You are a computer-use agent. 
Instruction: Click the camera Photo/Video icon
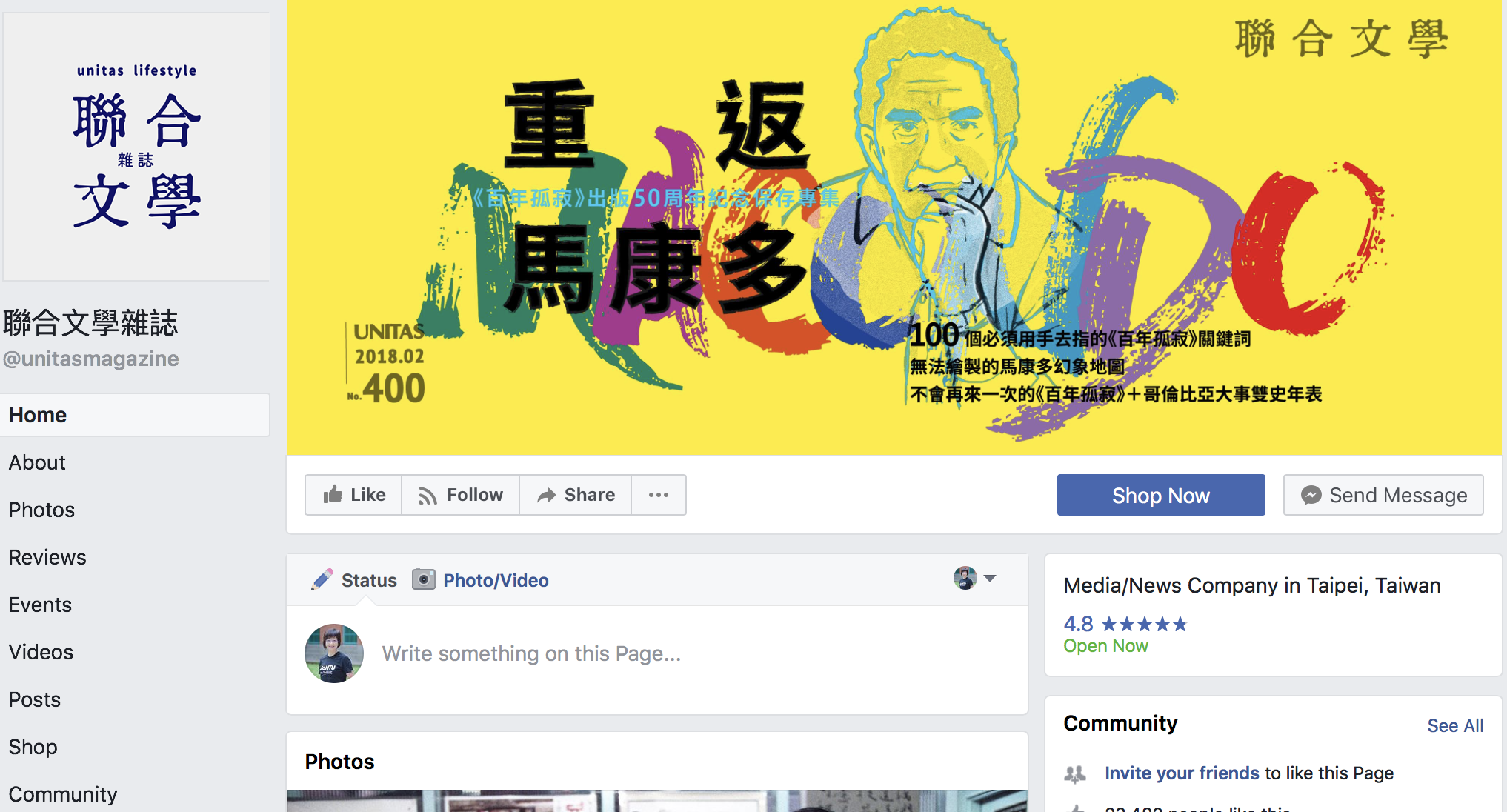pos(423,579)
